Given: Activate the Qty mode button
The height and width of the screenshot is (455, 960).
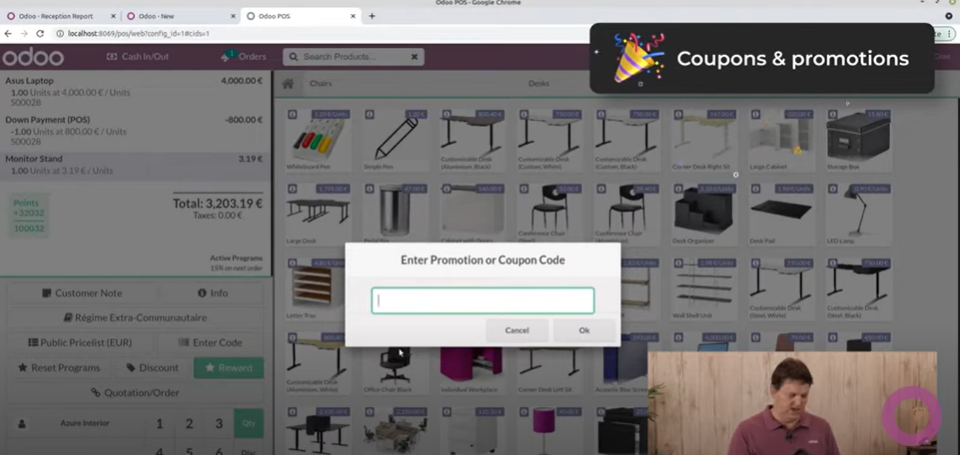Looking at the screenshot, I should pos(249,424).
